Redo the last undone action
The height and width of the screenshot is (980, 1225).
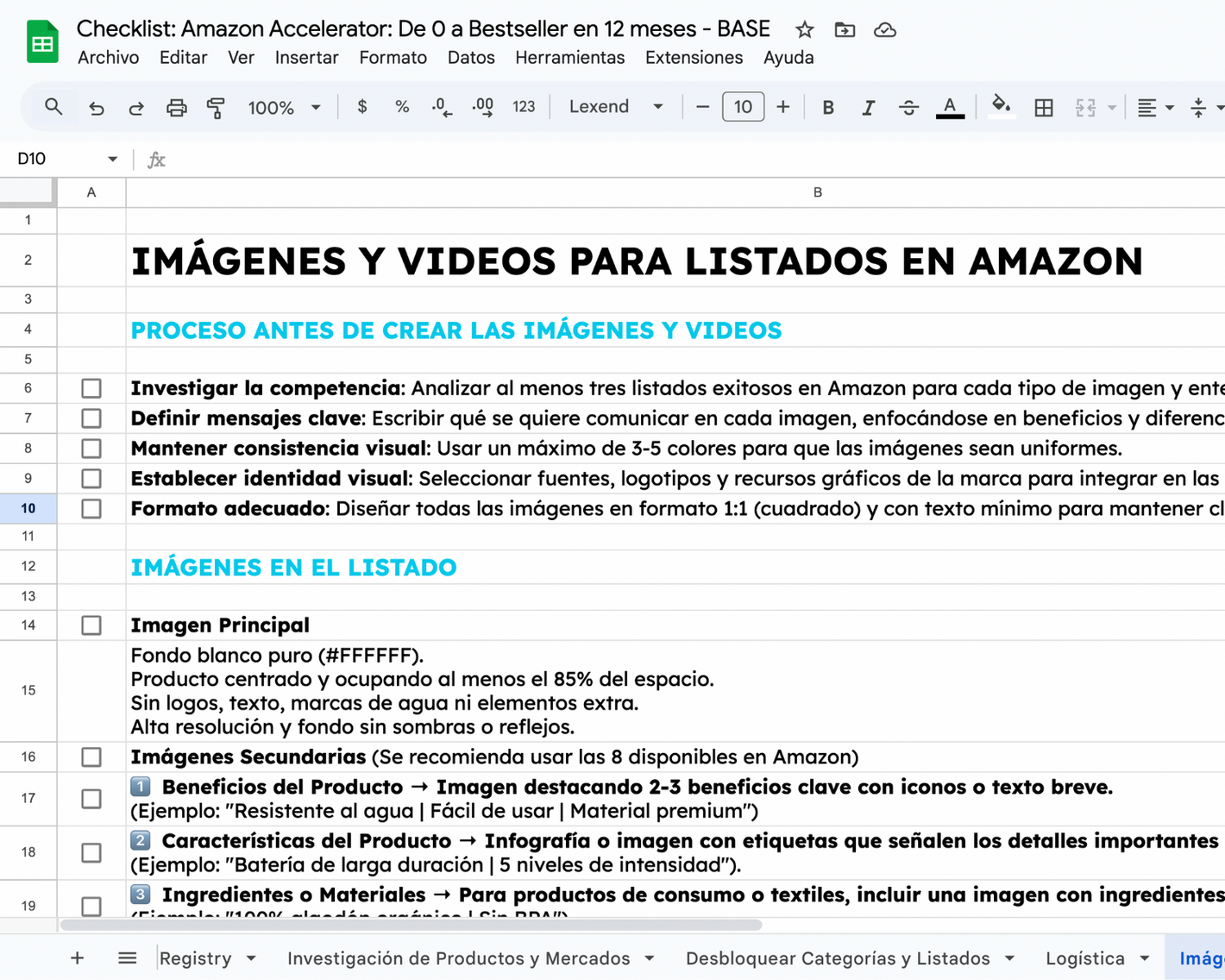(x=135, y=108)
